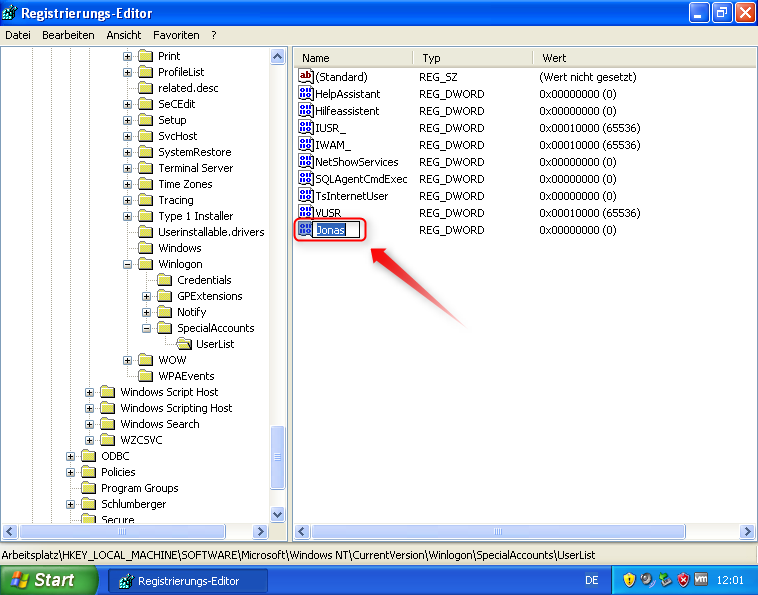
Task: Click values pane scroll right arrow
Action: 747,532
